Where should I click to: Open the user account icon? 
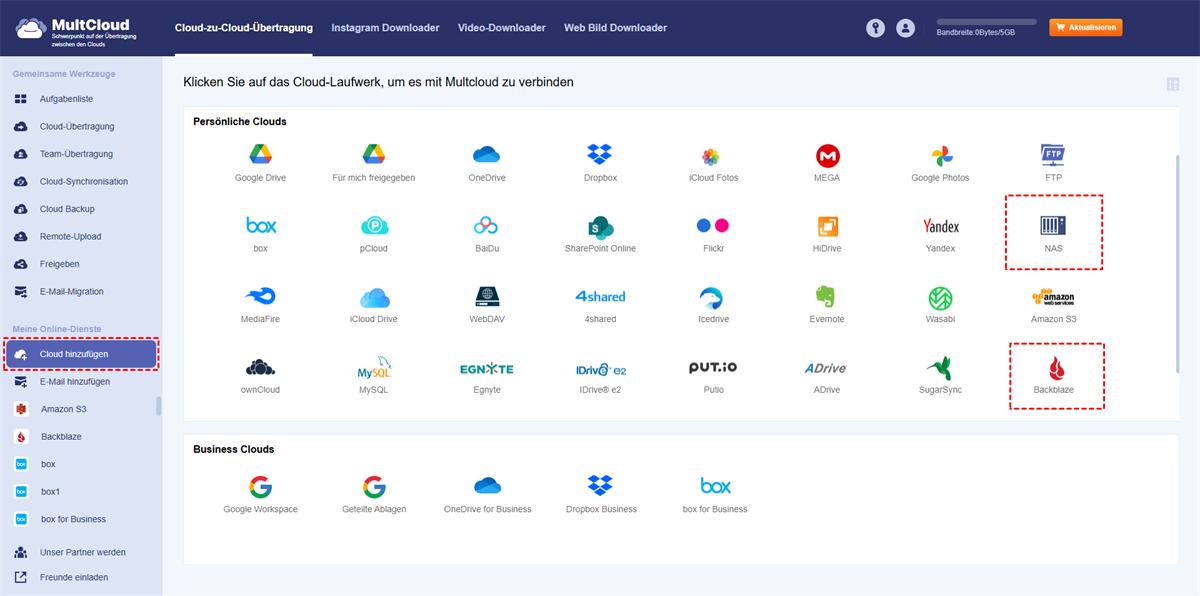[906, 29]
